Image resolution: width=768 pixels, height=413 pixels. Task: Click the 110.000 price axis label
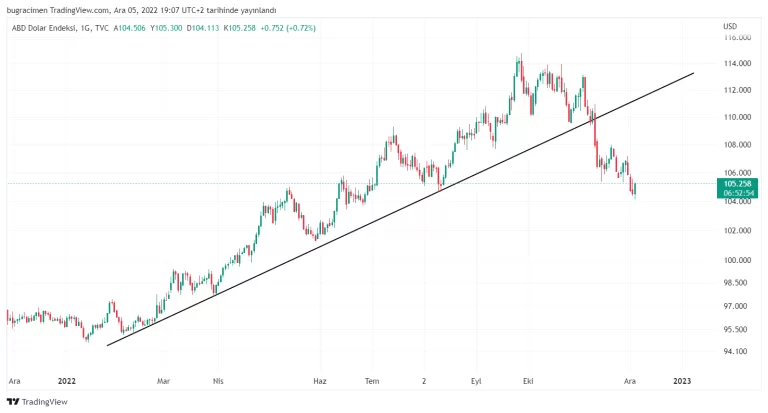coord(737,117)
